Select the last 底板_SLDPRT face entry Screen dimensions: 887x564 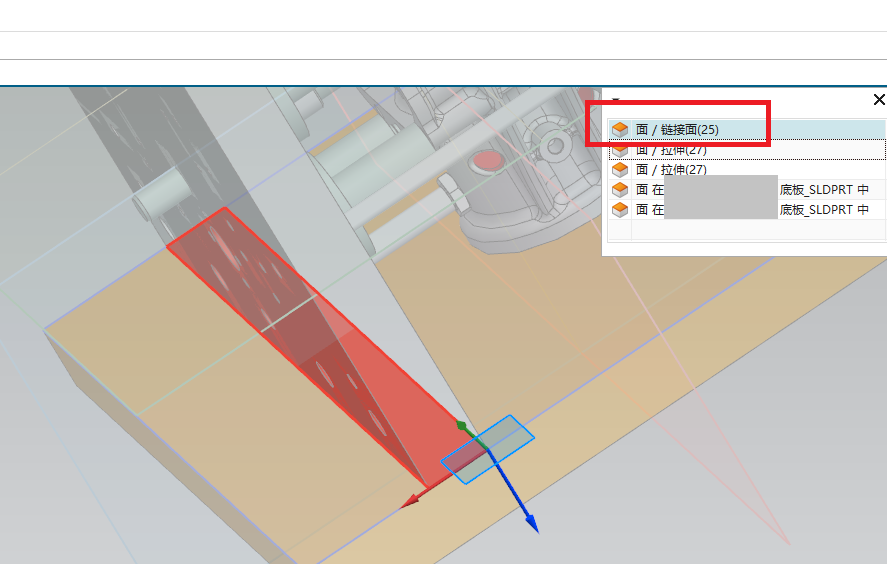click(x=750, y=210)
